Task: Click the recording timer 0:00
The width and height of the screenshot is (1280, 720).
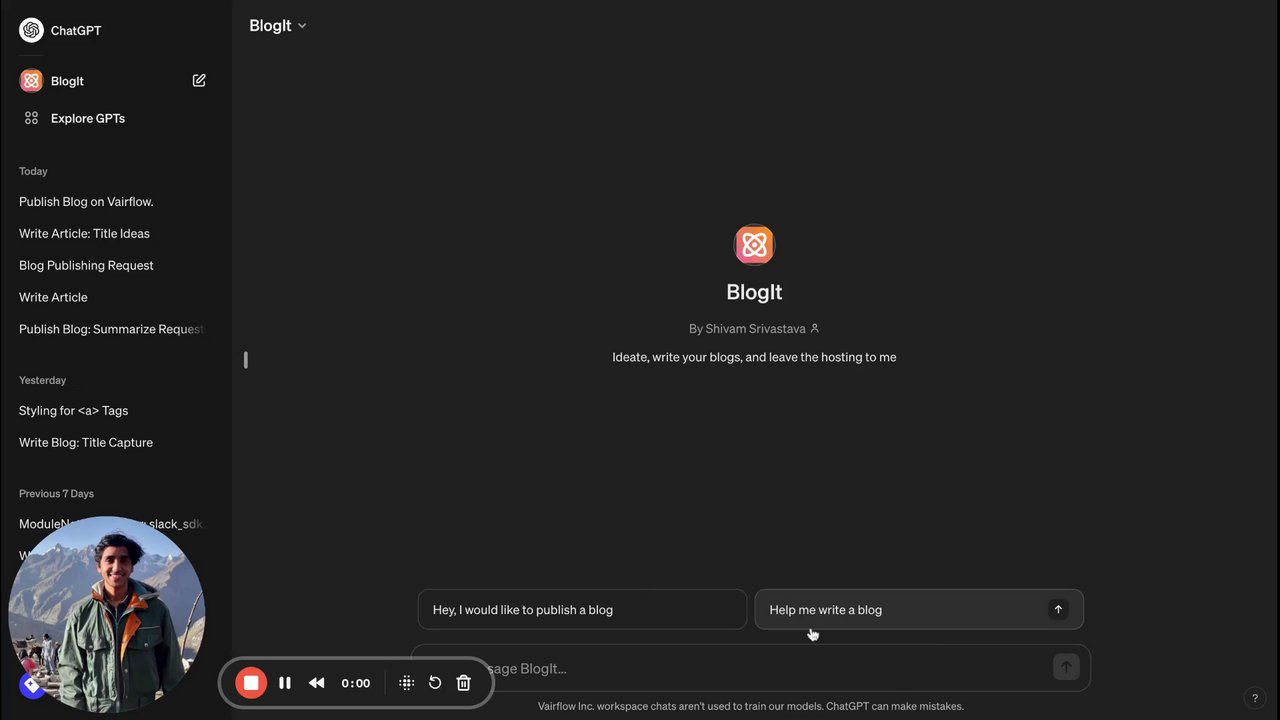Action: pos(355,683)
